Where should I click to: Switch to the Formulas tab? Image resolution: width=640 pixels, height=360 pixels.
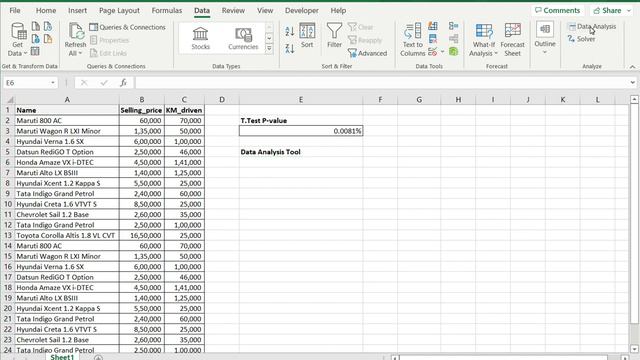[x=167, y=11]
